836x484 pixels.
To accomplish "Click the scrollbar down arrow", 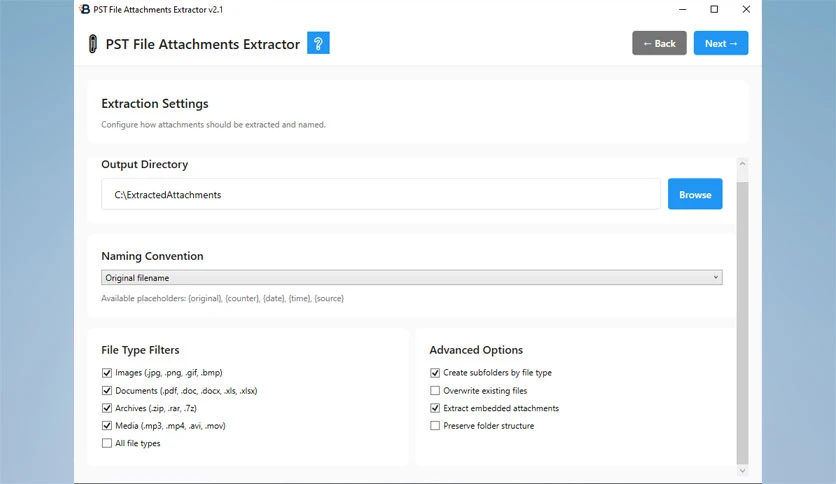I will click(x=742, y=471).
